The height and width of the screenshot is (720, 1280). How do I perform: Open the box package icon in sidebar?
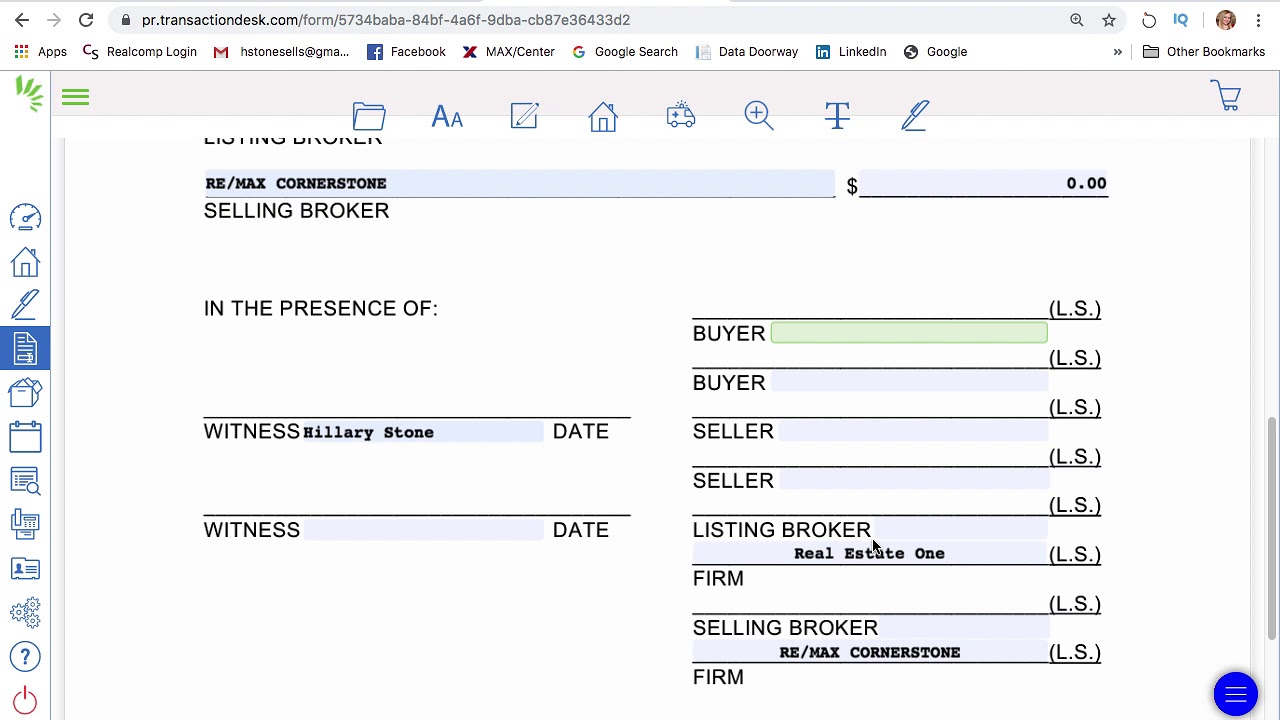[25, 392]
